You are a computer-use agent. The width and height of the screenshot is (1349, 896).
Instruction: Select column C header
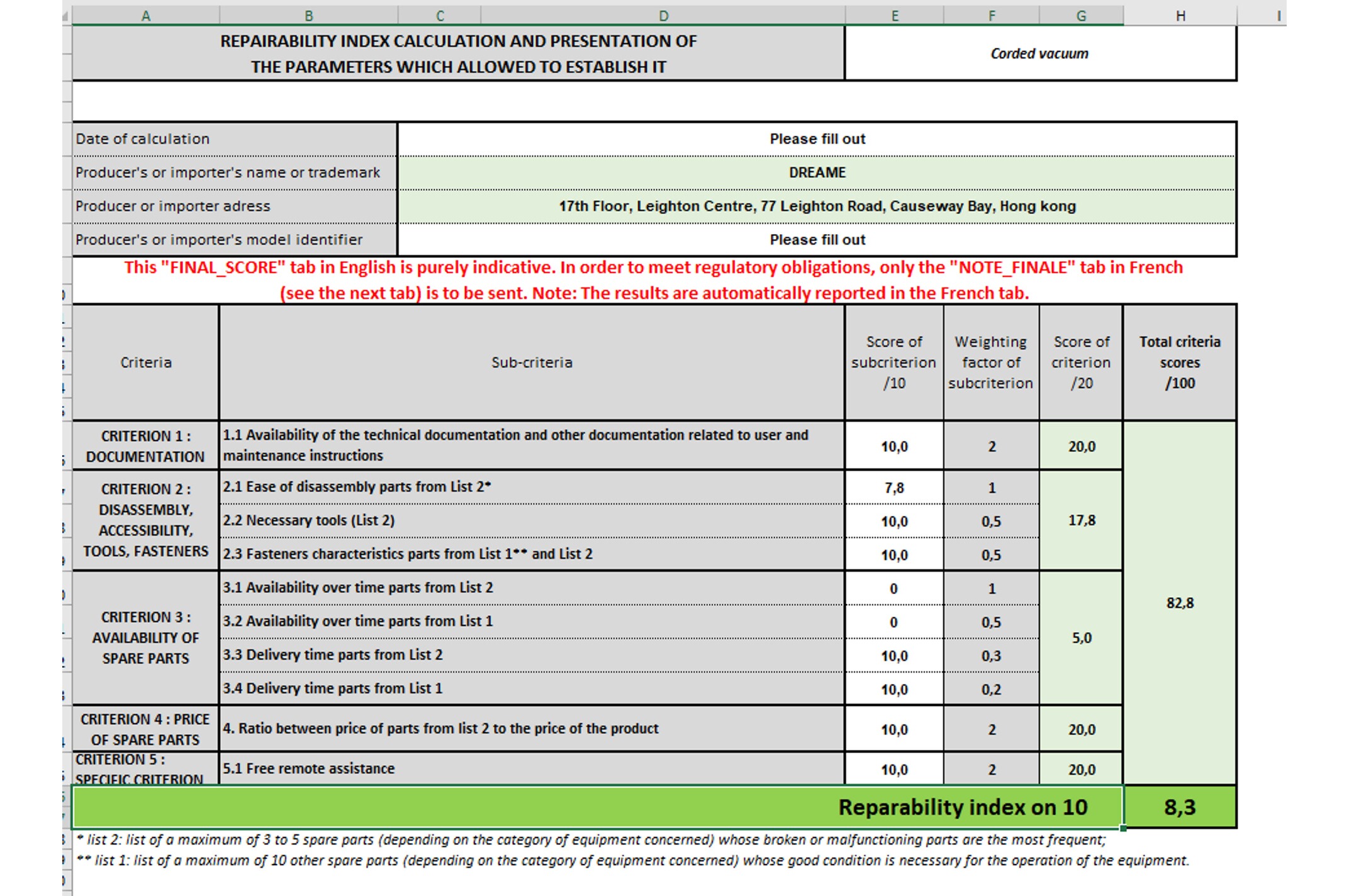439,16
